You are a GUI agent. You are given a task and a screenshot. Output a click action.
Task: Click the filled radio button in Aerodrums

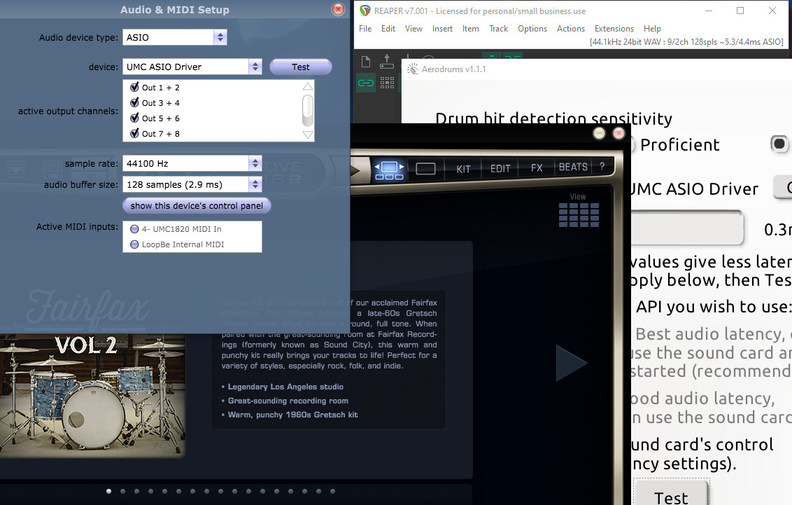[x=779, y=144]
